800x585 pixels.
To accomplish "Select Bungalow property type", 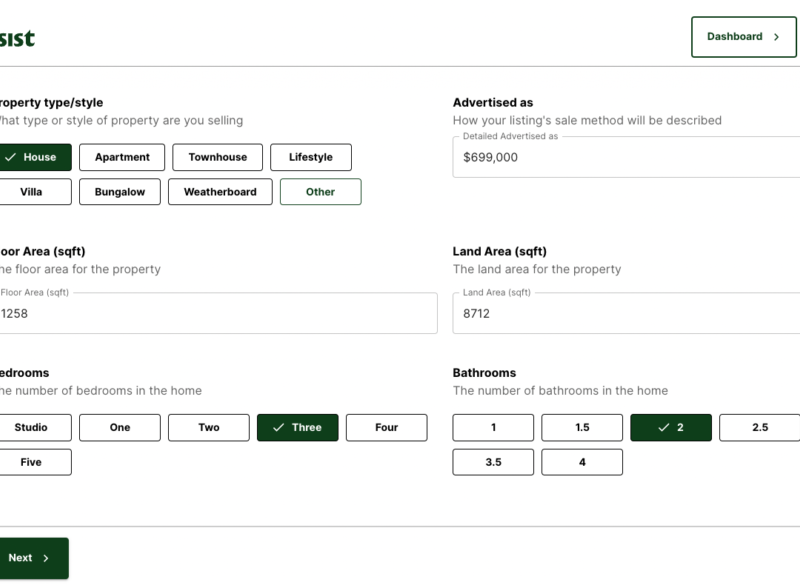I will click(x=119, y=192).
